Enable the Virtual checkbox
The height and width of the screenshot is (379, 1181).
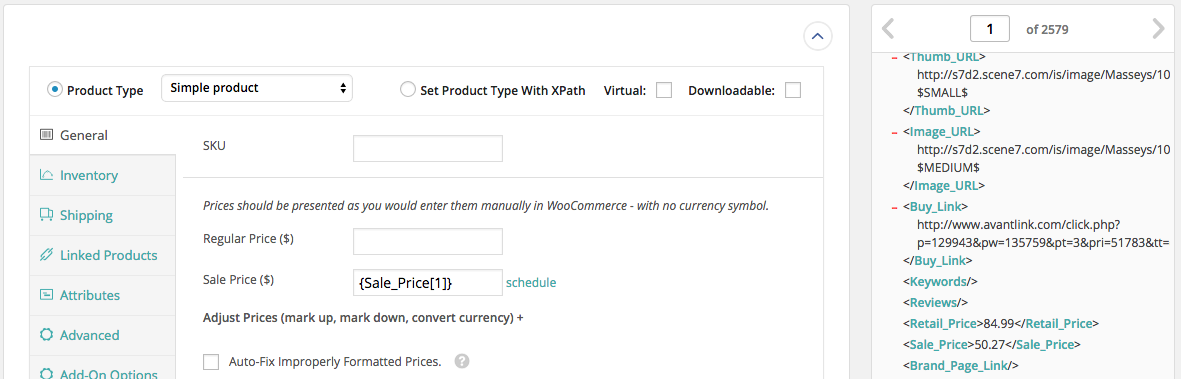tap(664, 90)
